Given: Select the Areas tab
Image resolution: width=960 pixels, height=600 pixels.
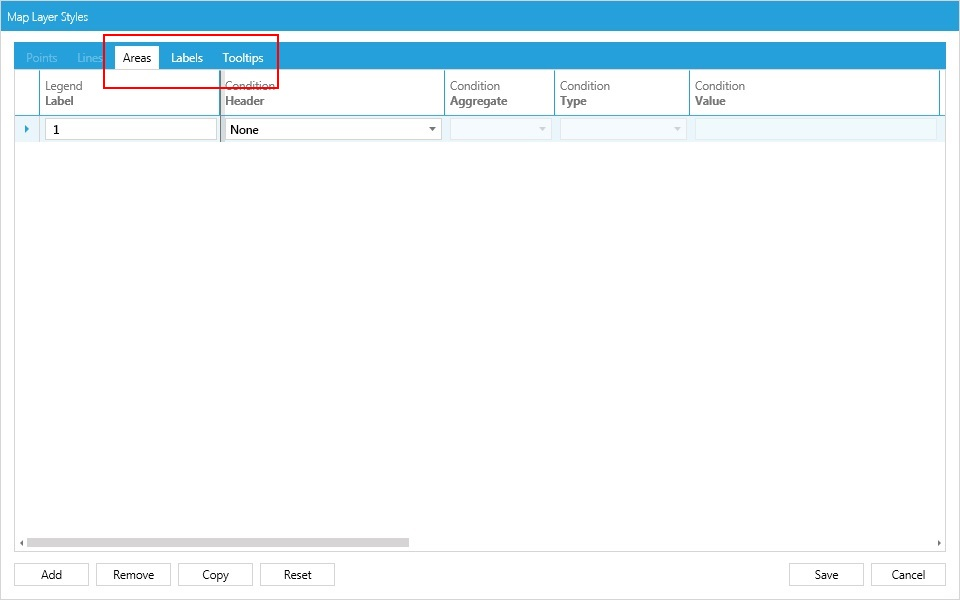Looking at the screenshot, I should tap(137, 57).
